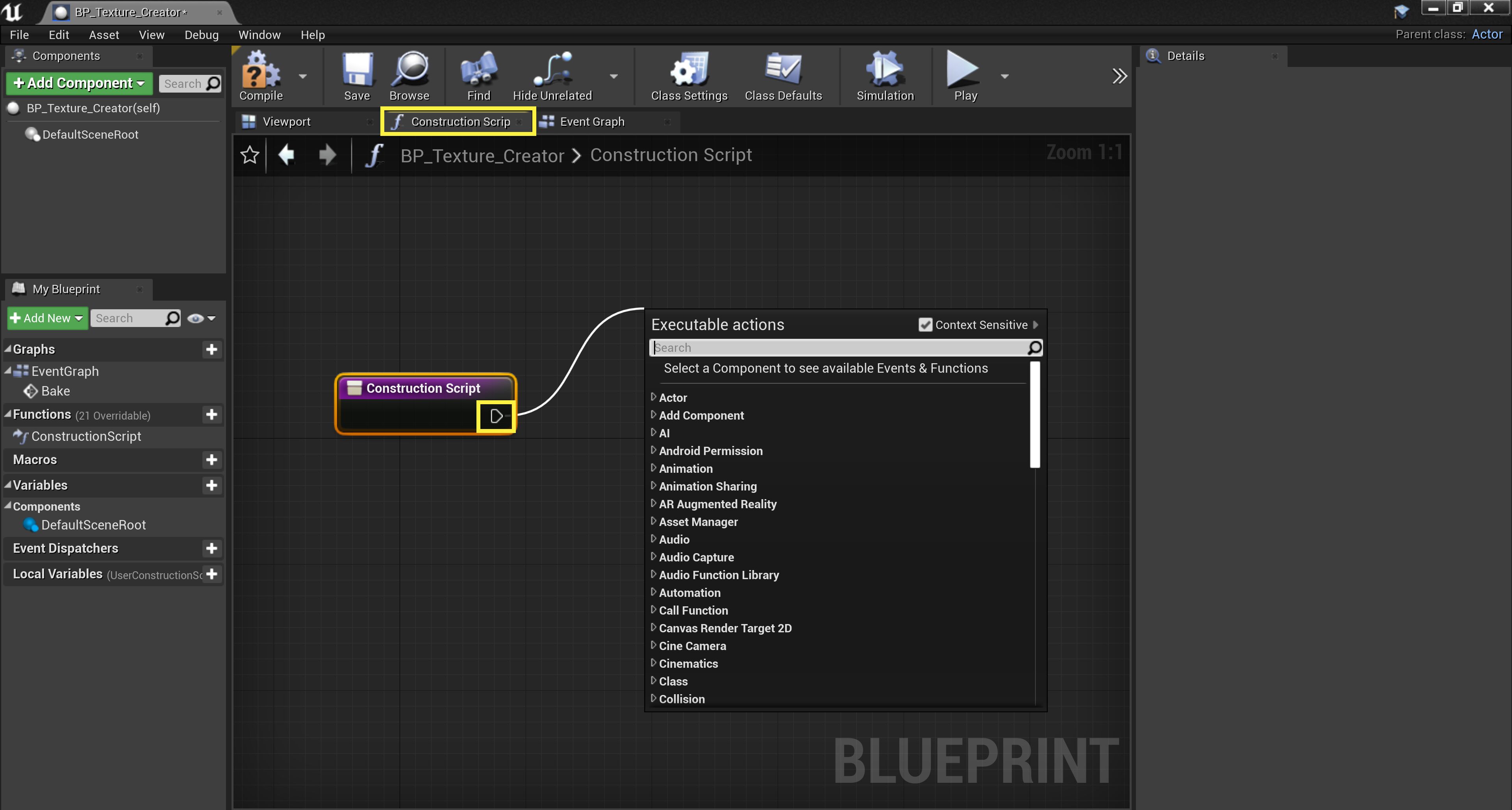The height and width of the screenshot is (810, 1512).
Task: Toggle variable visibility eye in My Blueprint
Action: point(195,318)
